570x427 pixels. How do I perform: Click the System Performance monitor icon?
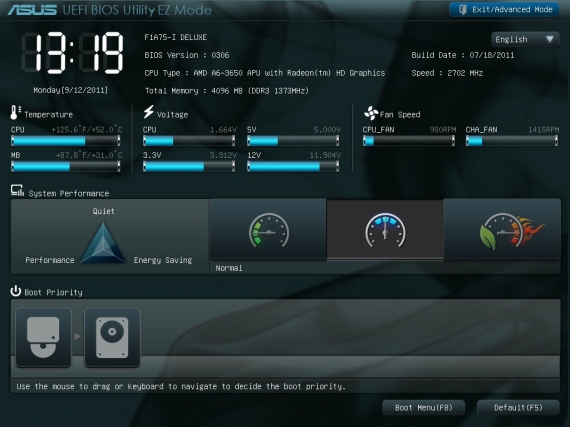coord(17,190)
